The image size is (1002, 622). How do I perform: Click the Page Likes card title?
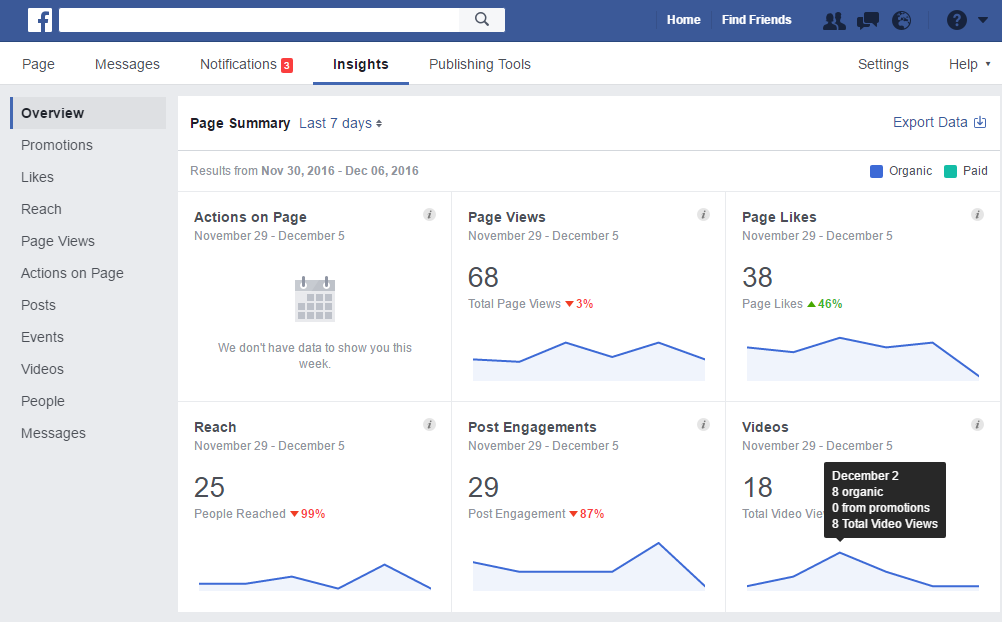pyautogui.click(x=779, y=217)
